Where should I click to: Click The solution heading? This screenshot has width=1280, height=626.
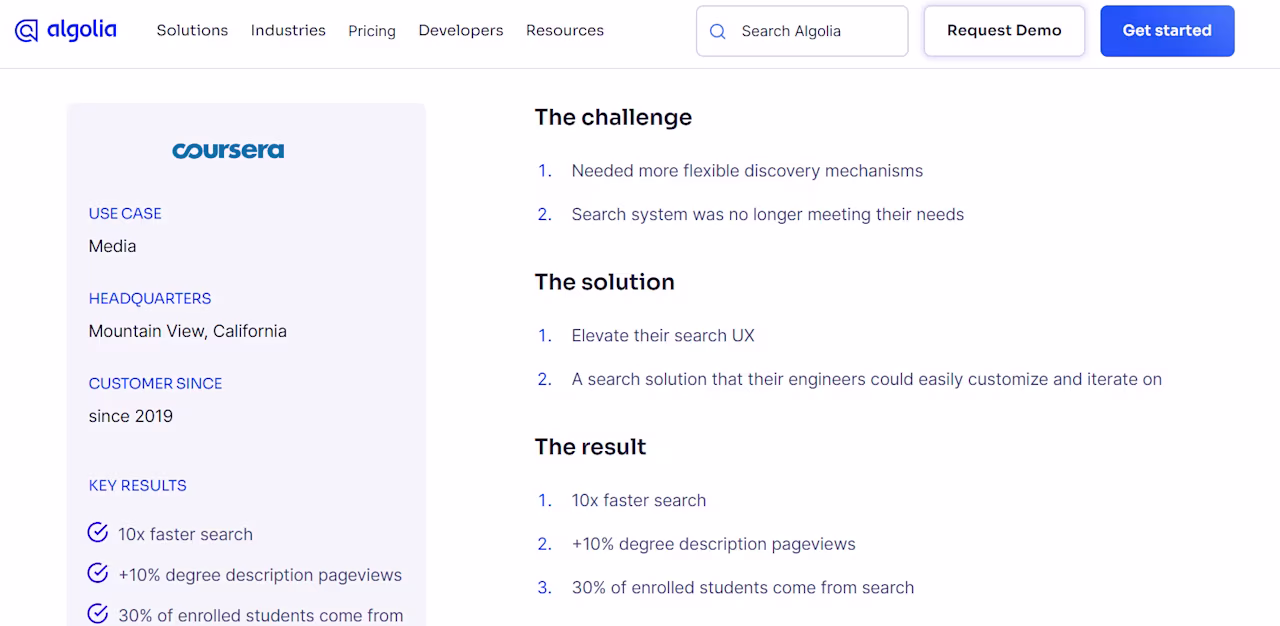tap(604, 282)
